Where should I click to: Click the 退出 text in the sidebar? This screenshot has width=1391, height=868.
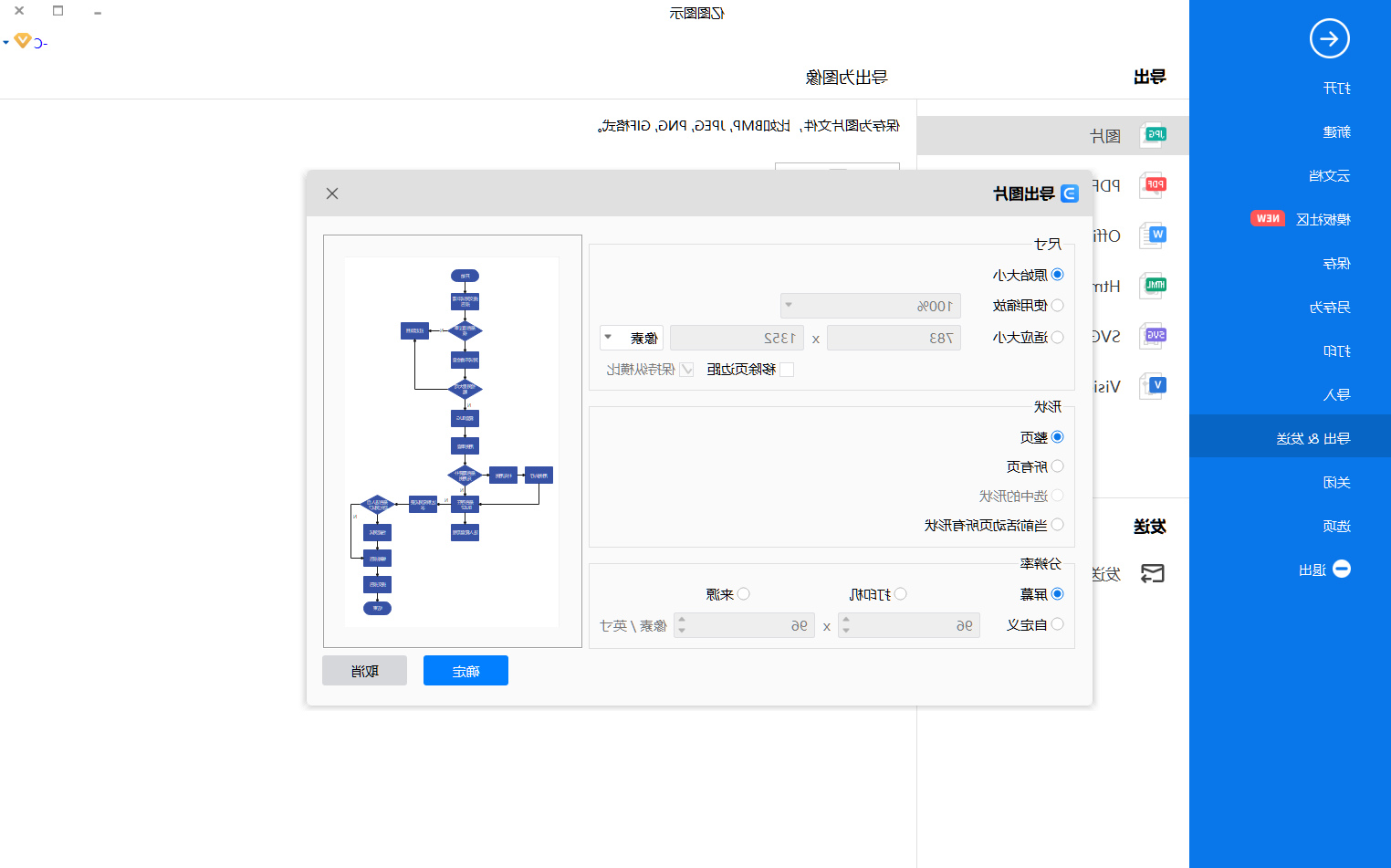point(1313,570)
